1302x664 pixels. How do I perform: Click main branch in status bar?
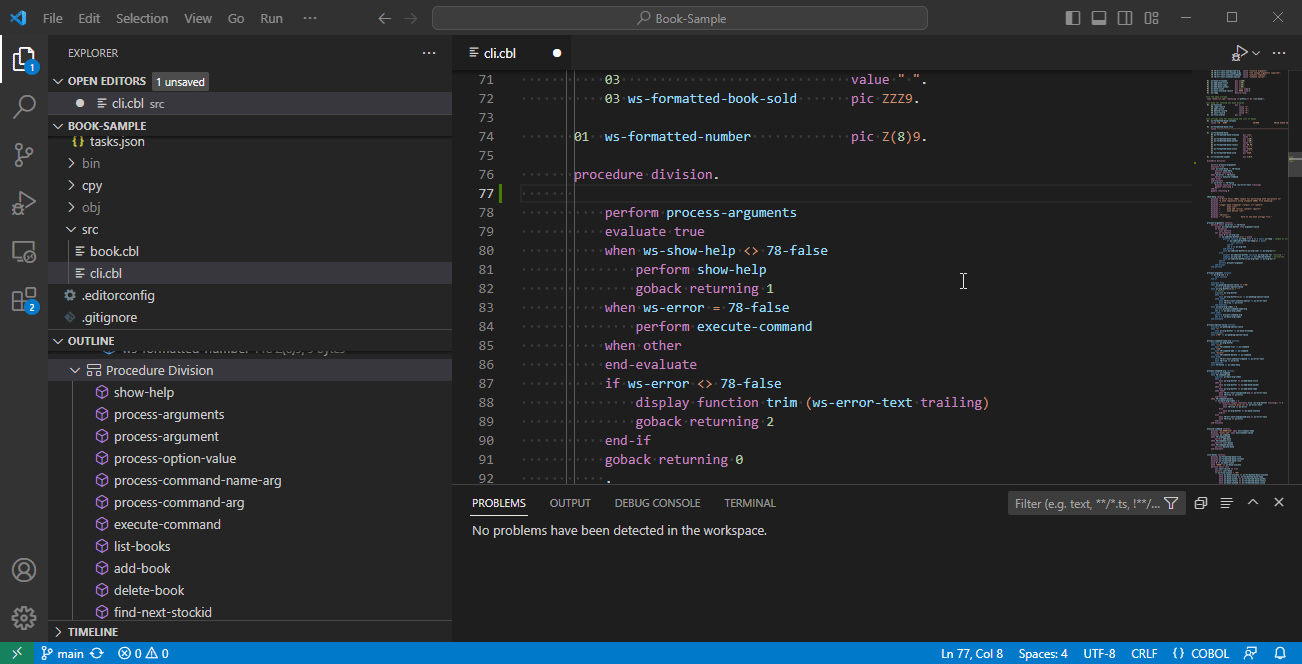point(62,653)
